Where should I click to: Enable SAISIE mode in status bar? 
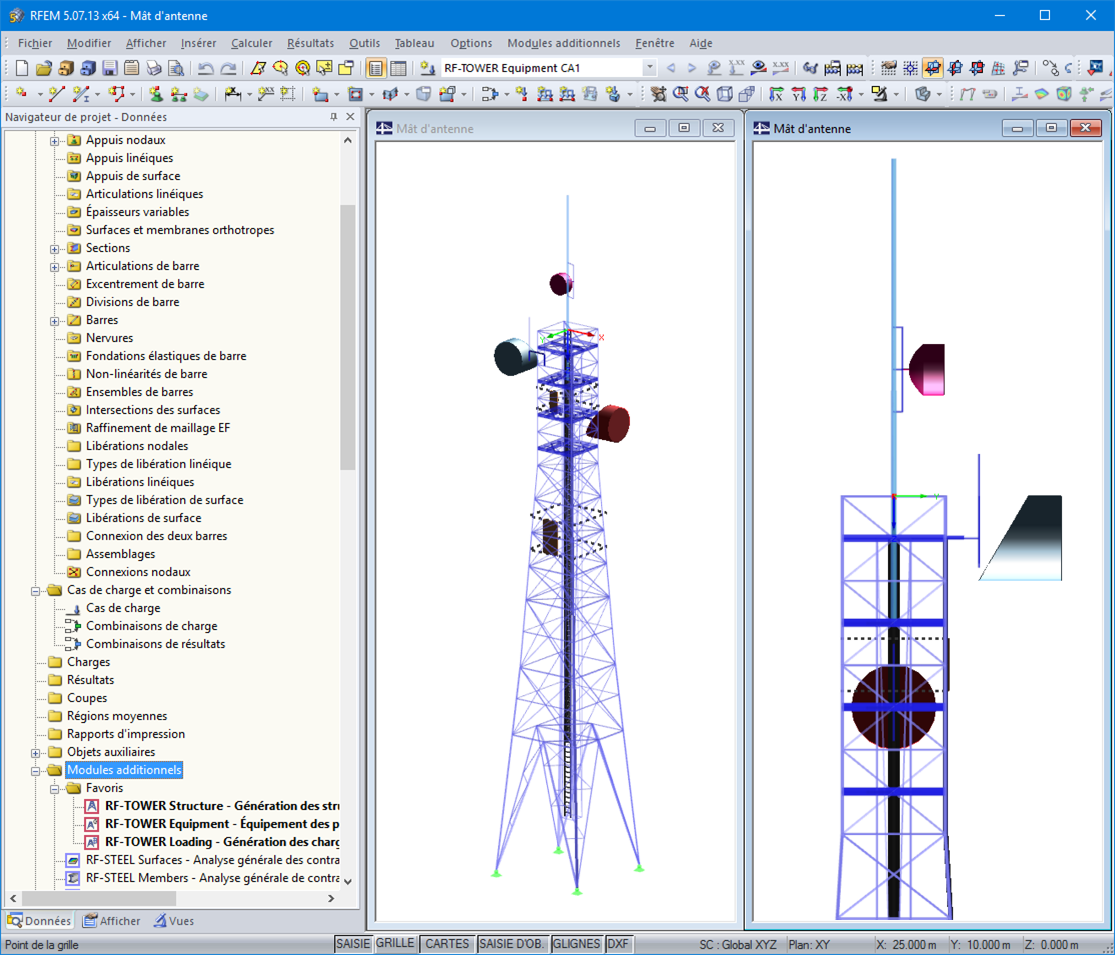[355, 943]
